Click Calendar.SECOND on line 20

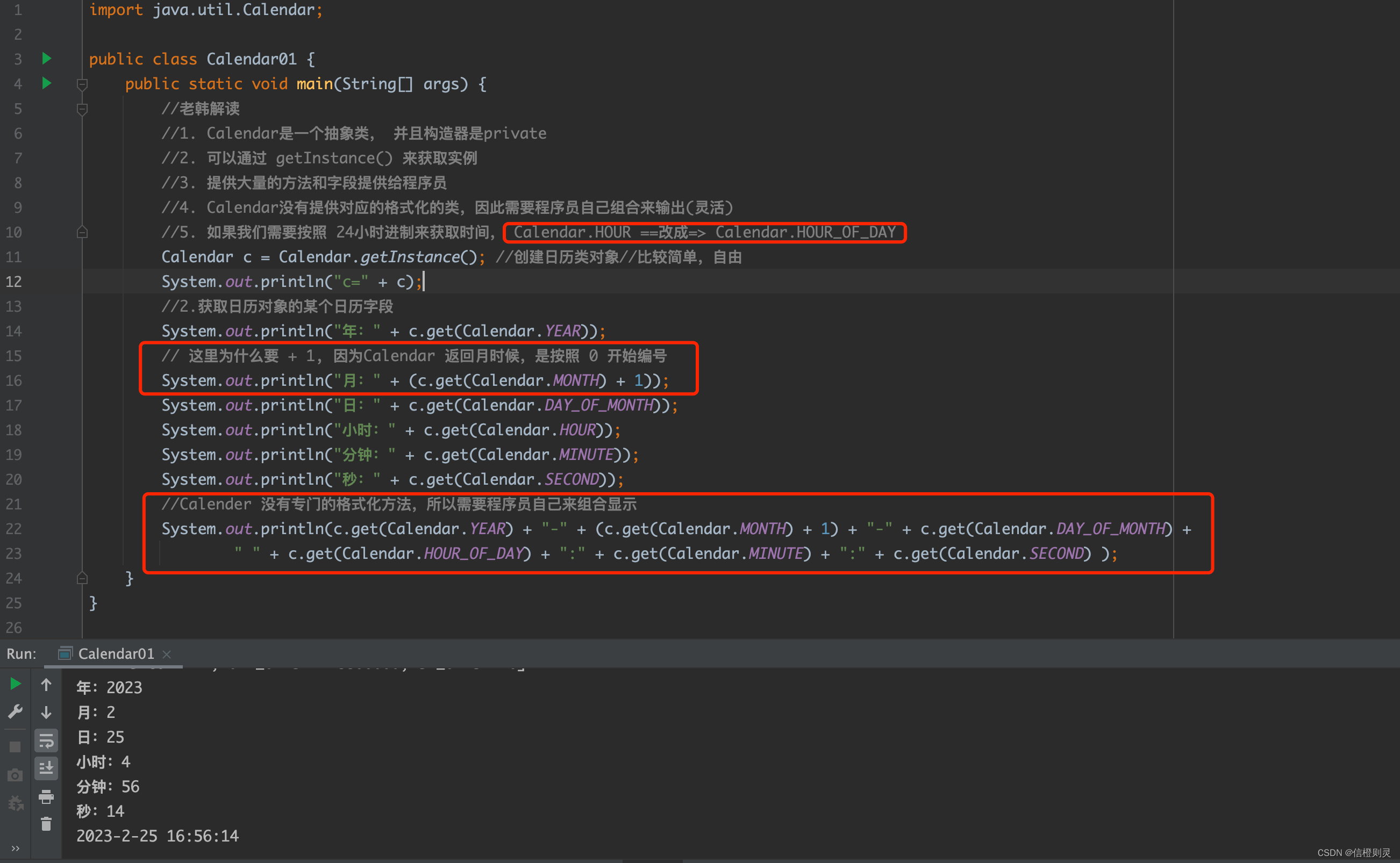(x=531, y=479)
